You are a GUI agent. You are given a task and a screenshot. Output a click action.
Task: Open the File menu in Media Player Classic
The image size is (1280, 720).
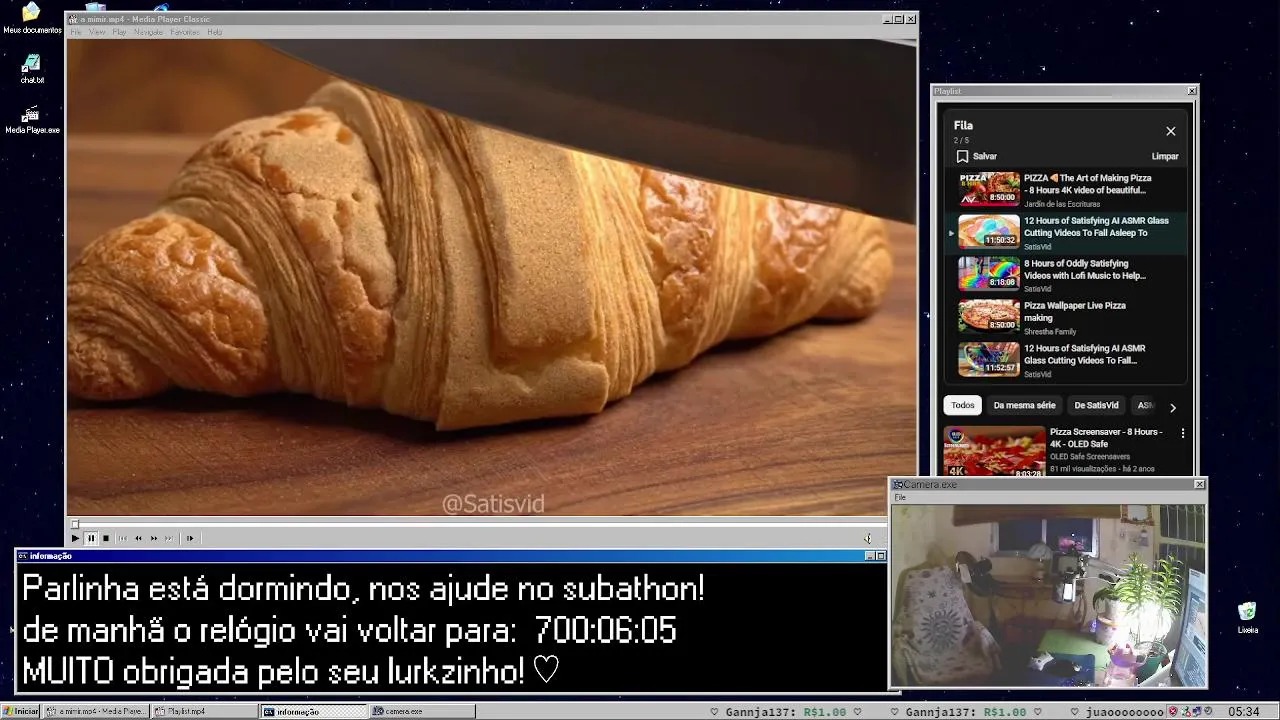click(76, 32)
